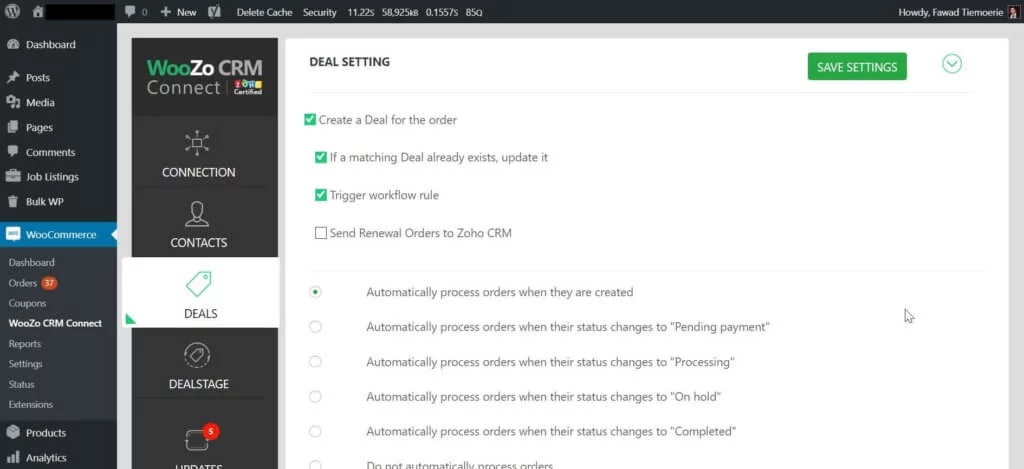Viewport: 1024px width, 469px height.
Task: Click Delete Cache in the admin bar
Action: [x=264, y=12]
